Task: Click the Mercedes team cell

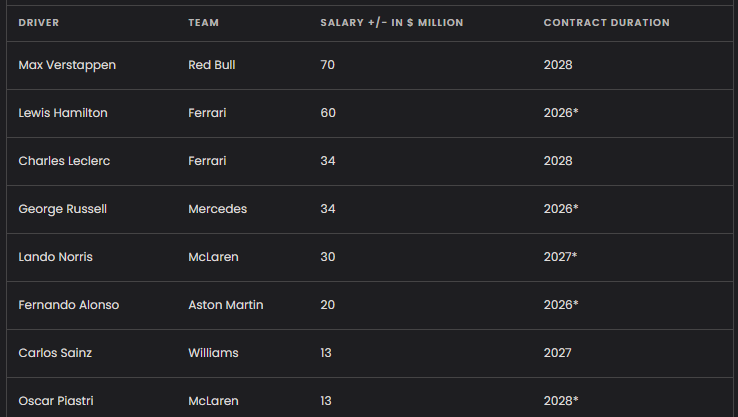Action: [x=217, y=209]
